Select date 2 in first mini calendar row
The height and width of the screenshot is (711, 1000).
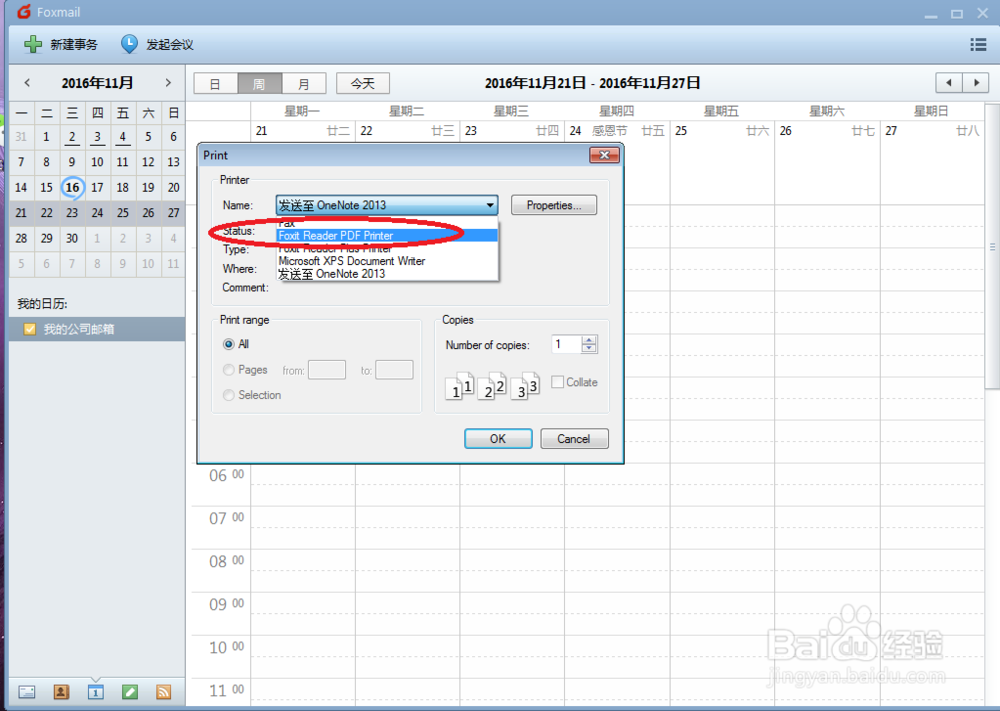coord(72,136)
